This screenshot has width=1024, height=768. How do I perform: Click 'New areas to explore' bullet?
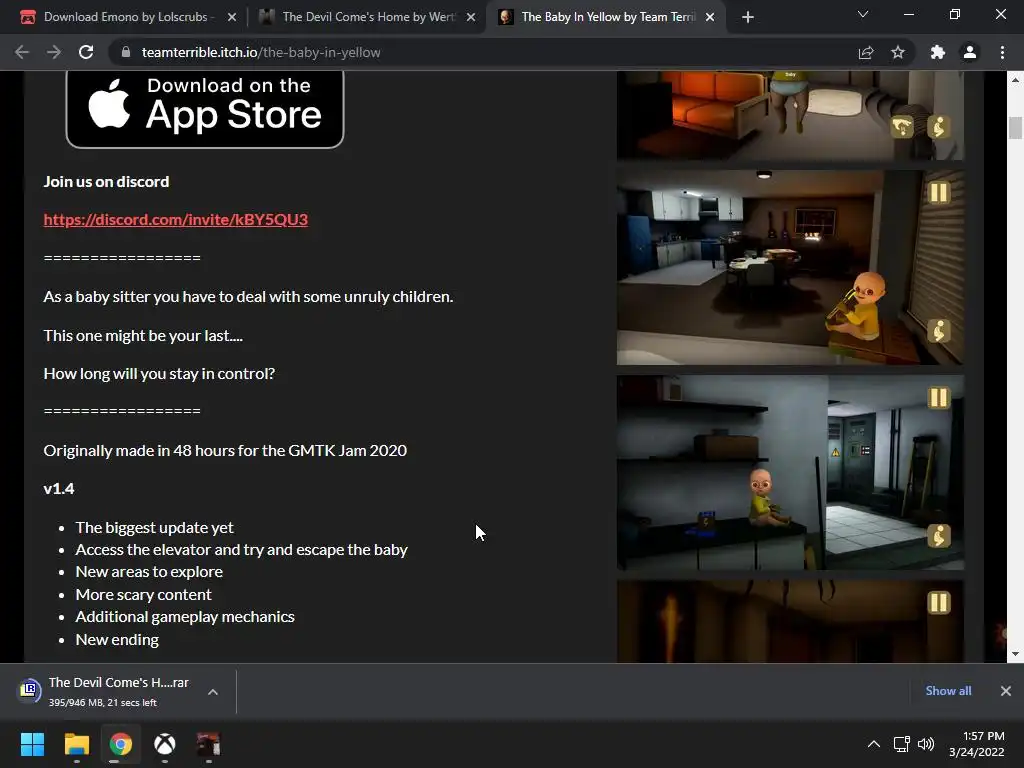[x=149, y=572]
